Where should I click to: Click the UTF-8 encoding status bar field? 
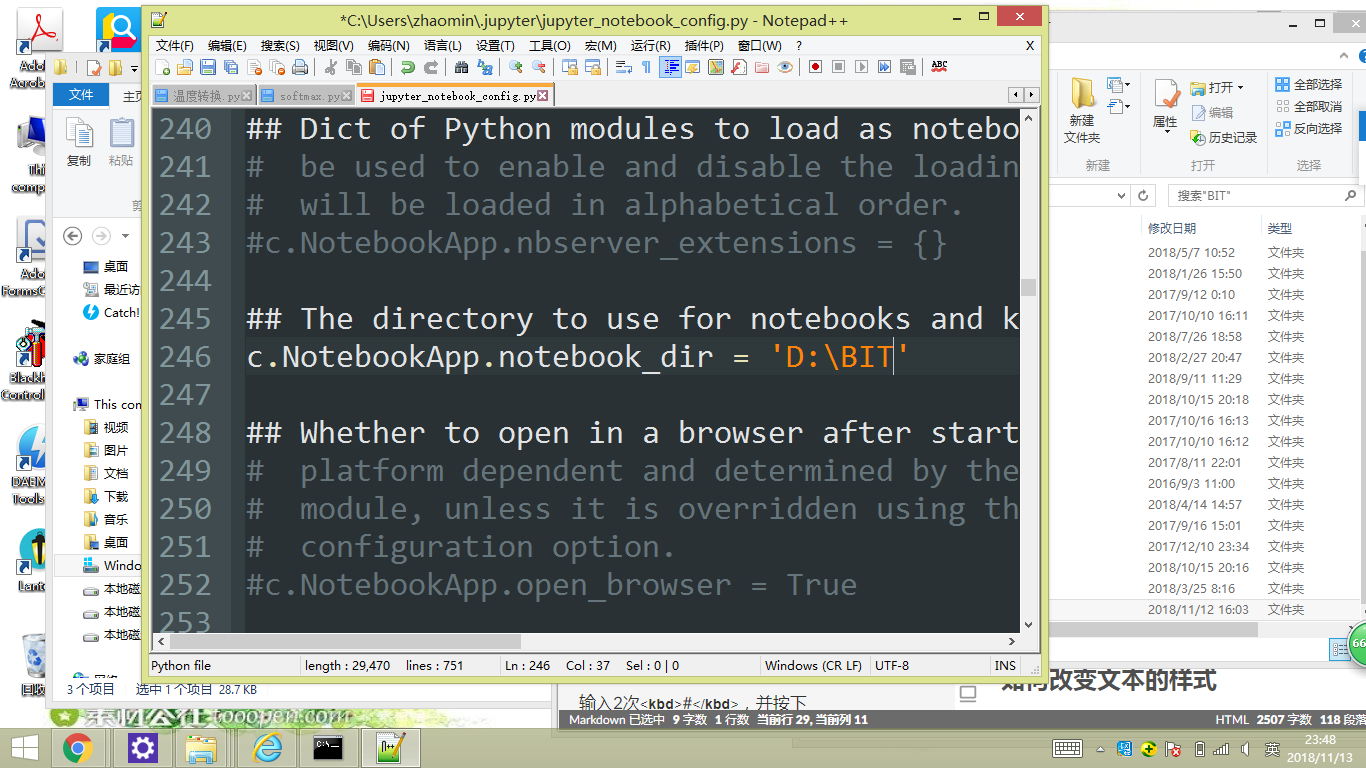coord(892,666)
